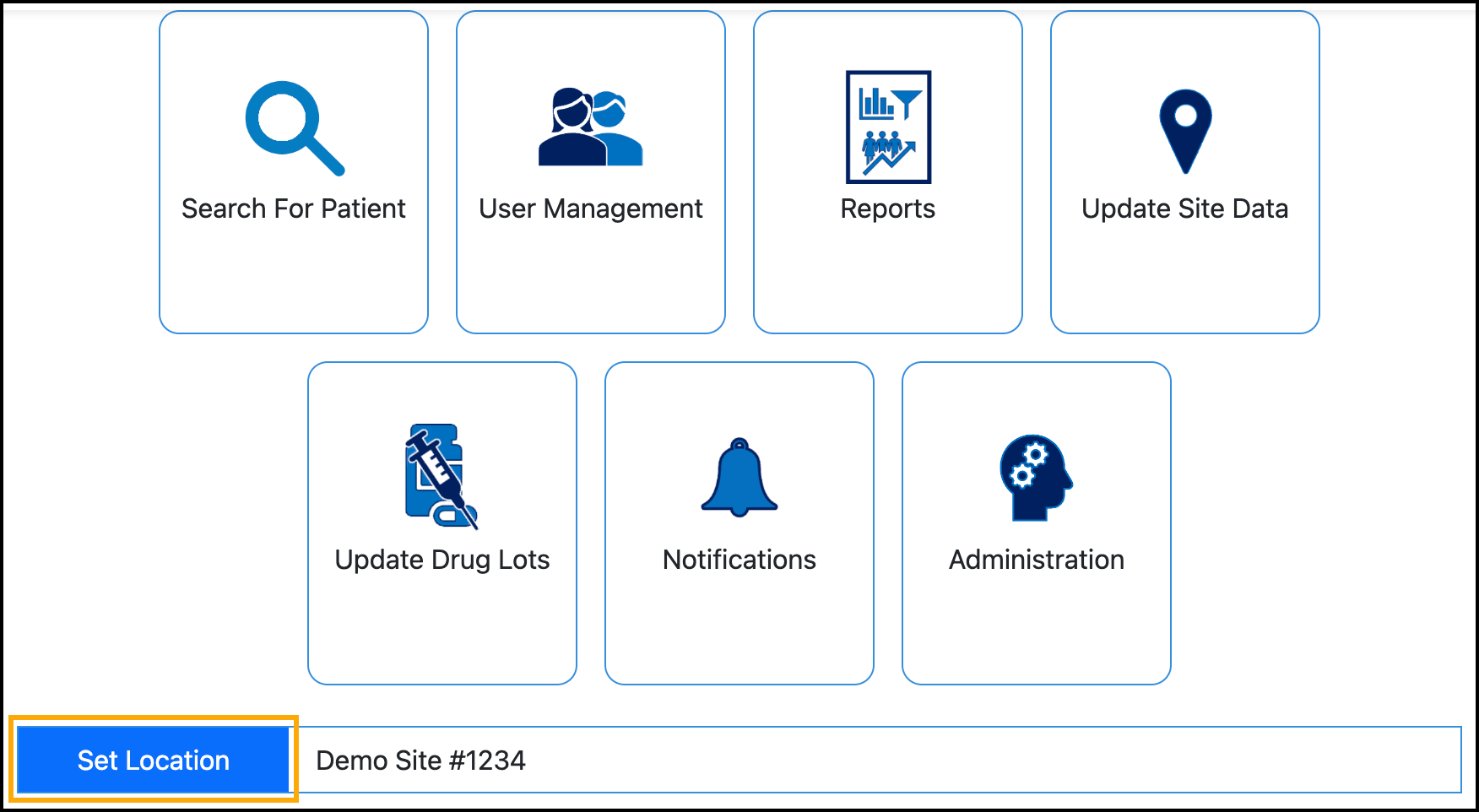Click the Administration text label
Viewport: 1479px width, 812px height.
click(1036, 559)
